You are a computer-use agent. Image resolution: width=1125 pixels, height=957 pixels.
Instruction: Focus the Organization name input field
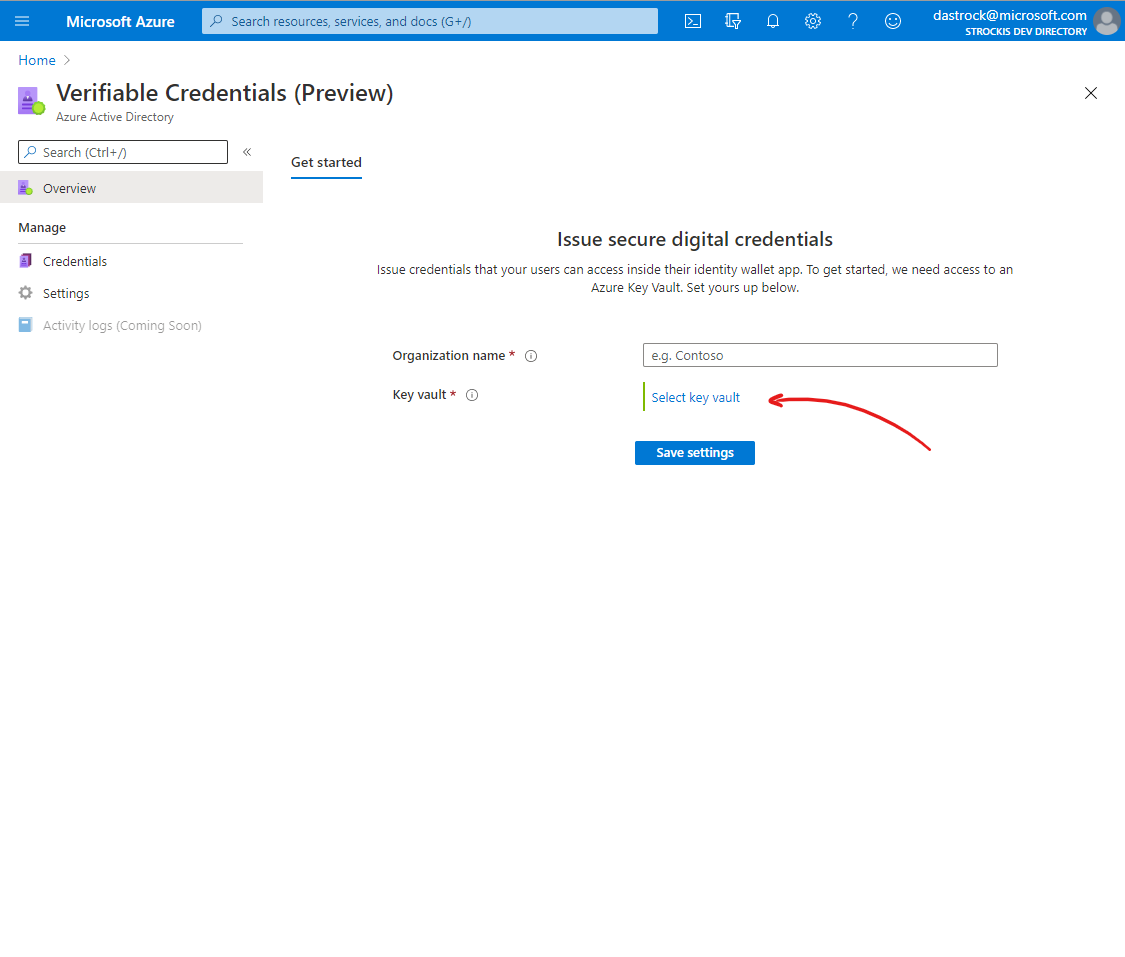click(820, 355)
